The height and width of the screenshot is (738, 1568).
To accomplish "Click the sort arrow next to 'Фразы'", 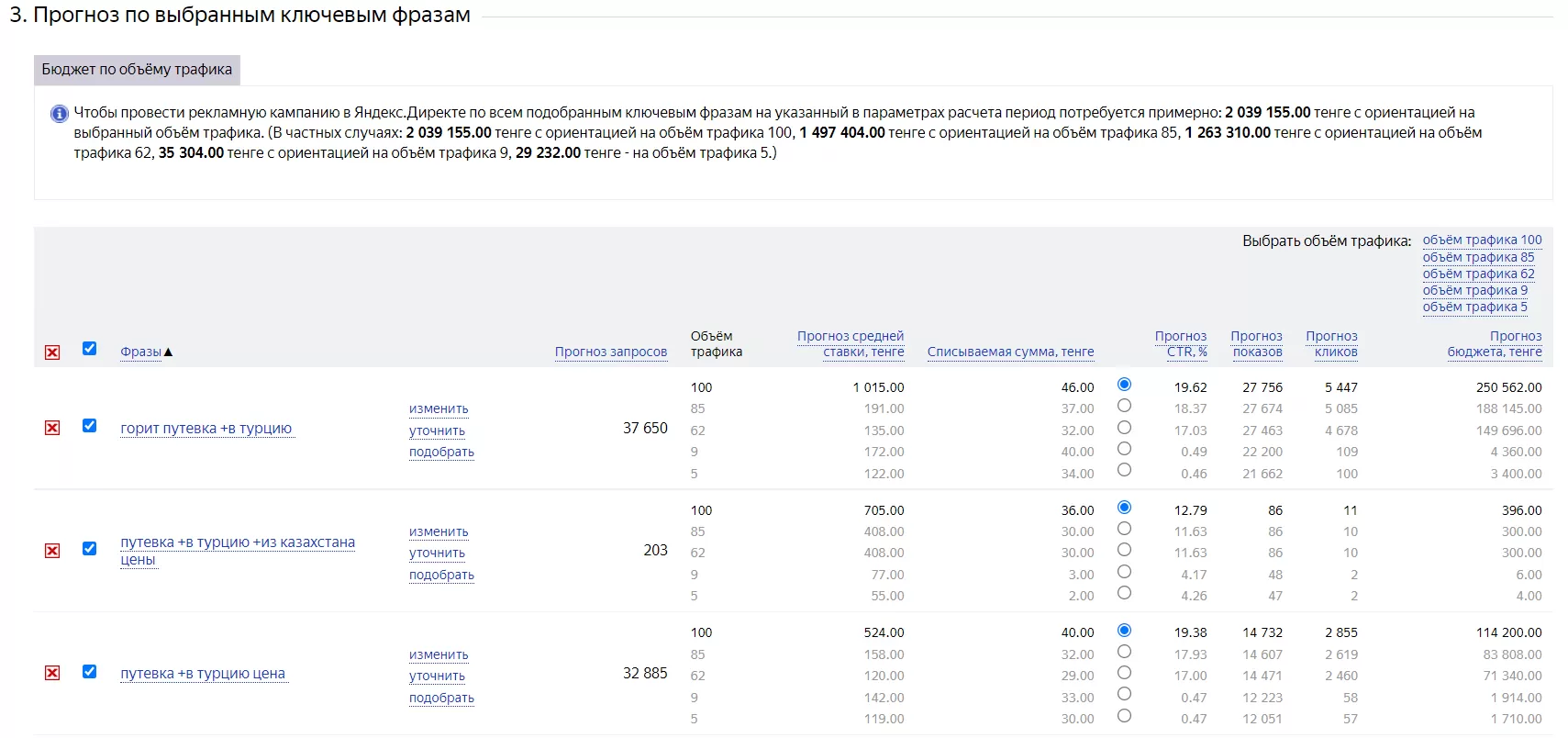I will tap(168, 352).
